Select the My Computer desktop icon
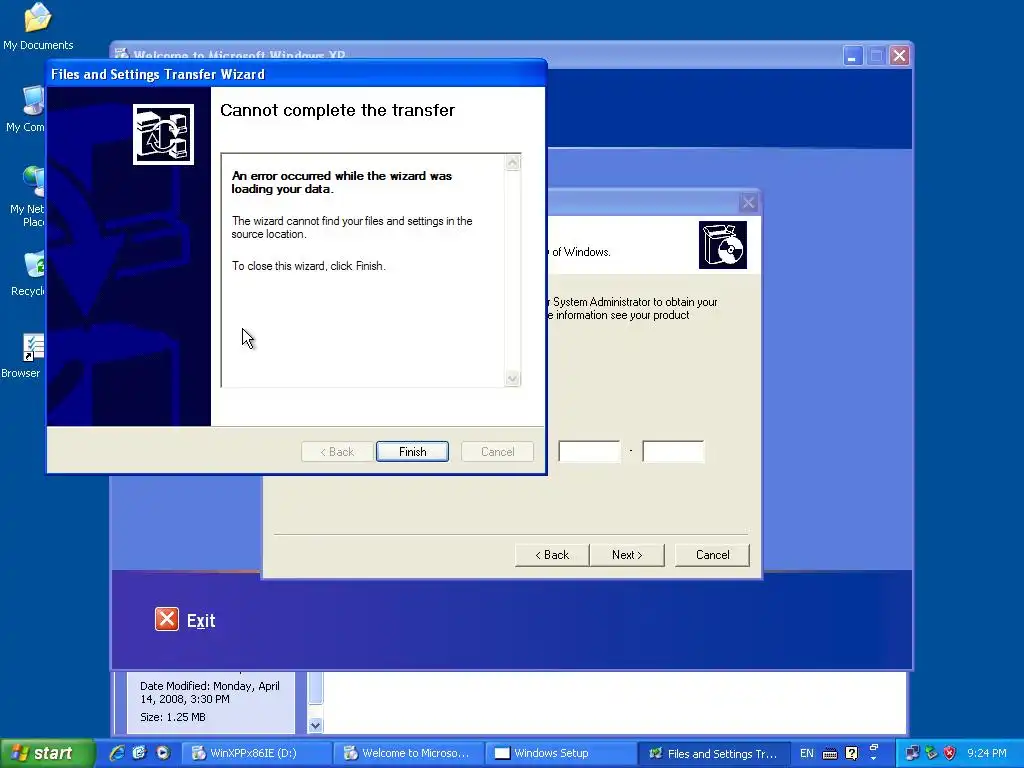Screen dimensions: 1024x768 (26, 109)
